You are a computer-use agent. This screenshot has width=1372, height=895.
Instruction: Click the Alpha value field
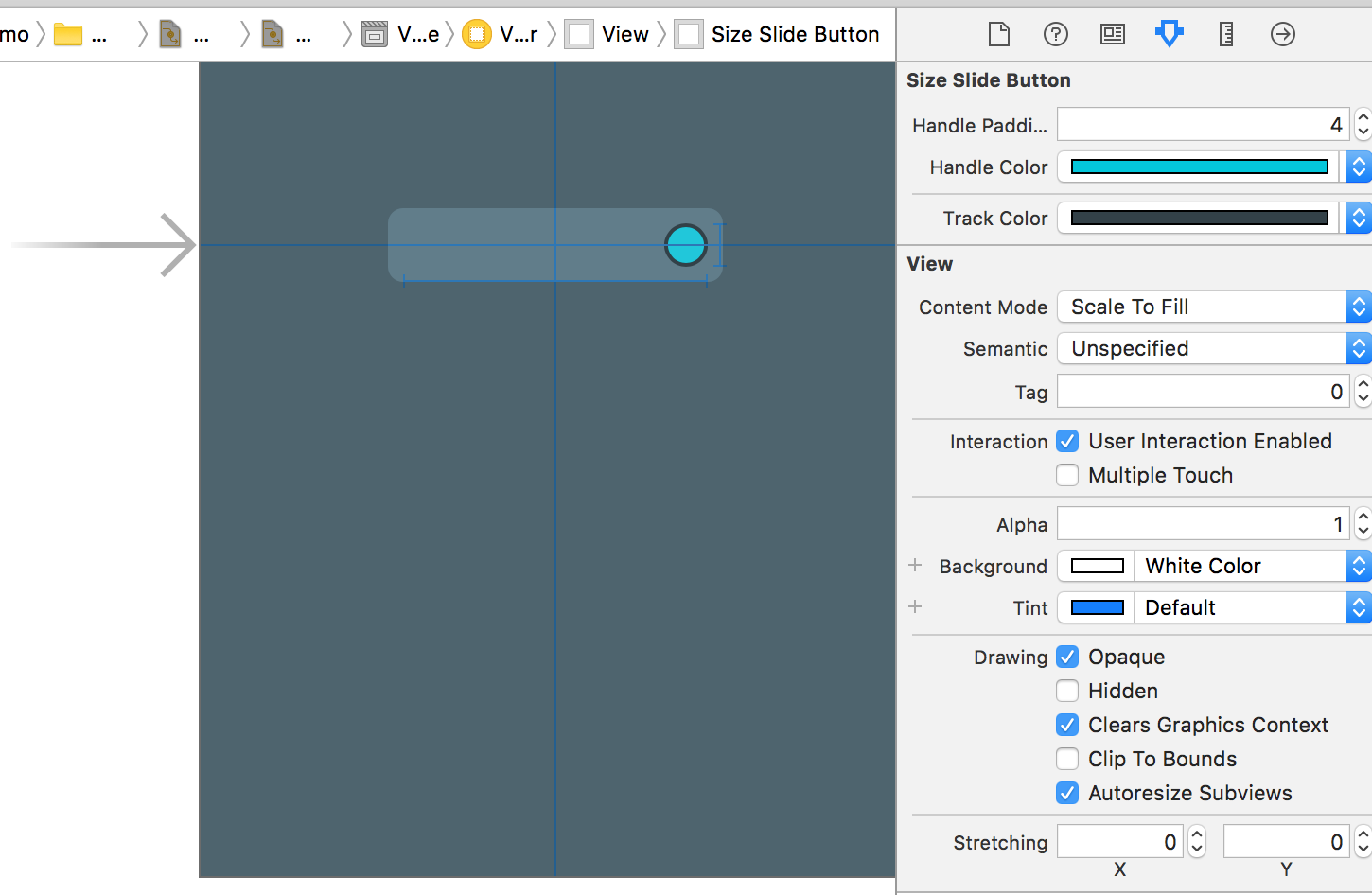(1205, 524)
